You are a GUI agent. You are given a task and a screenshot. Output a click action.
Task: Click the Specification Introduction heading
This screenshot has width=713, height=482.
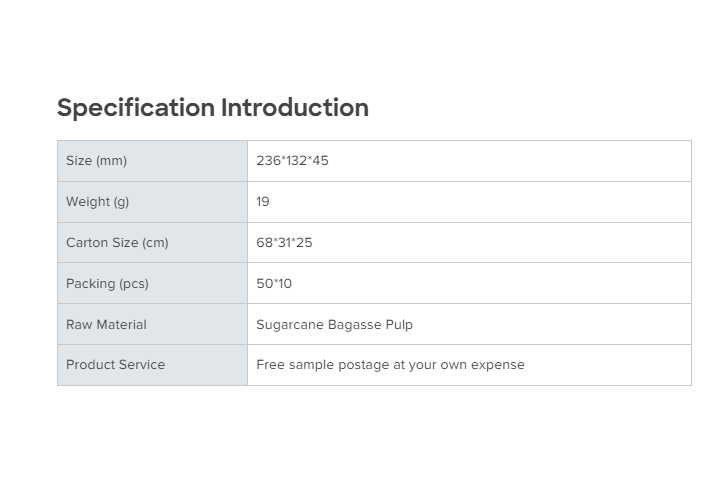coord(212,108)
